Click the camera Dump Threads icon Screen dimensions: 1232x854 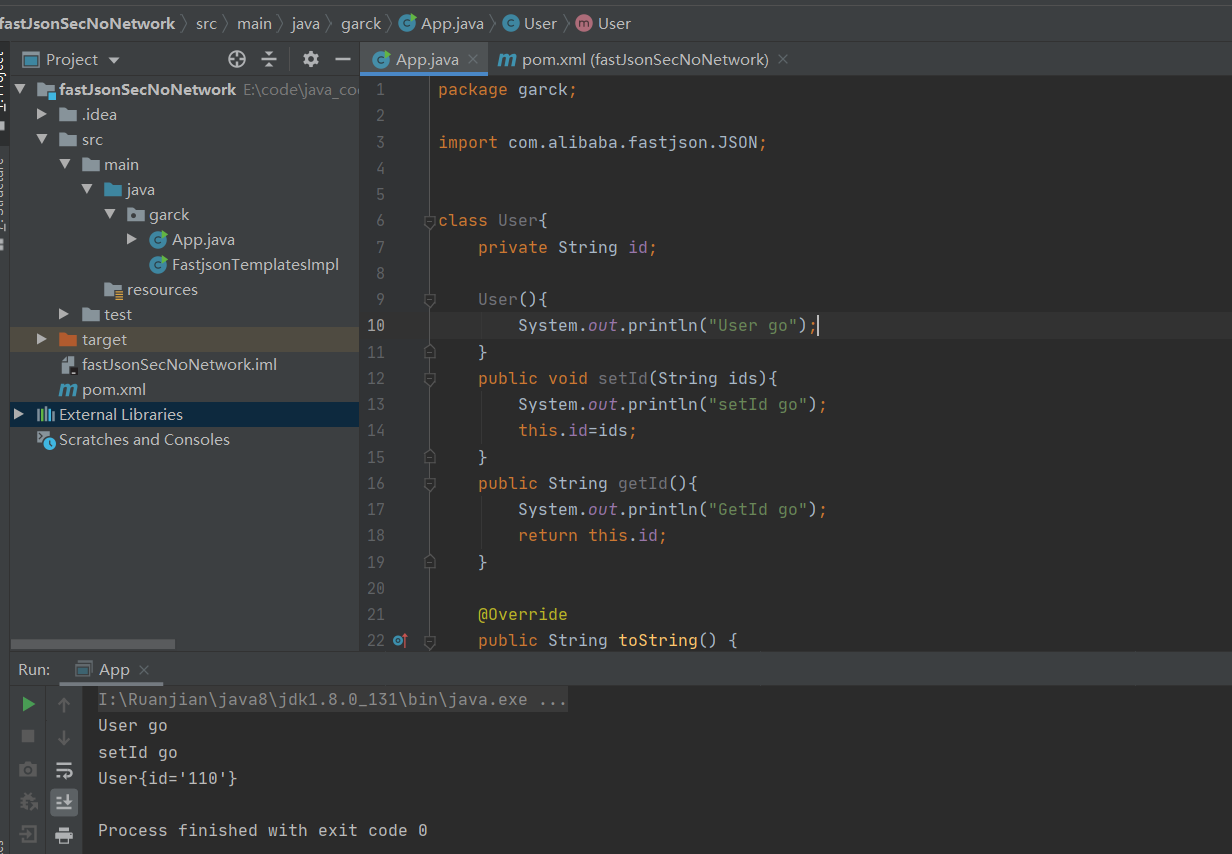click(28, 769)
